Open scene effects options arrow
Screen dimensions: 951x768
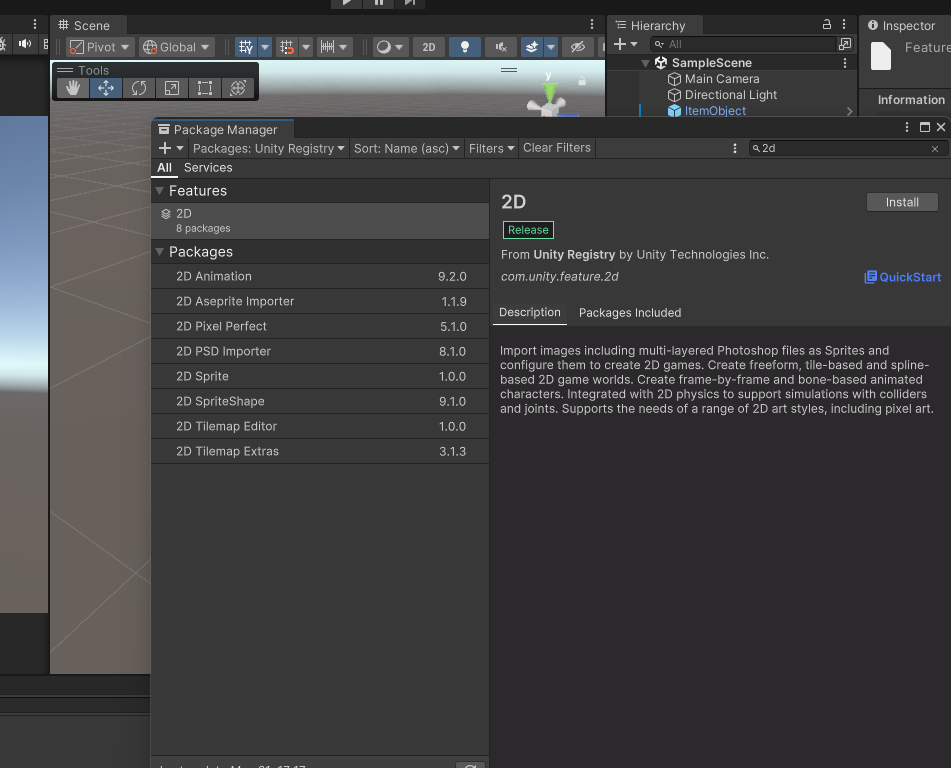tap(551, 47)
